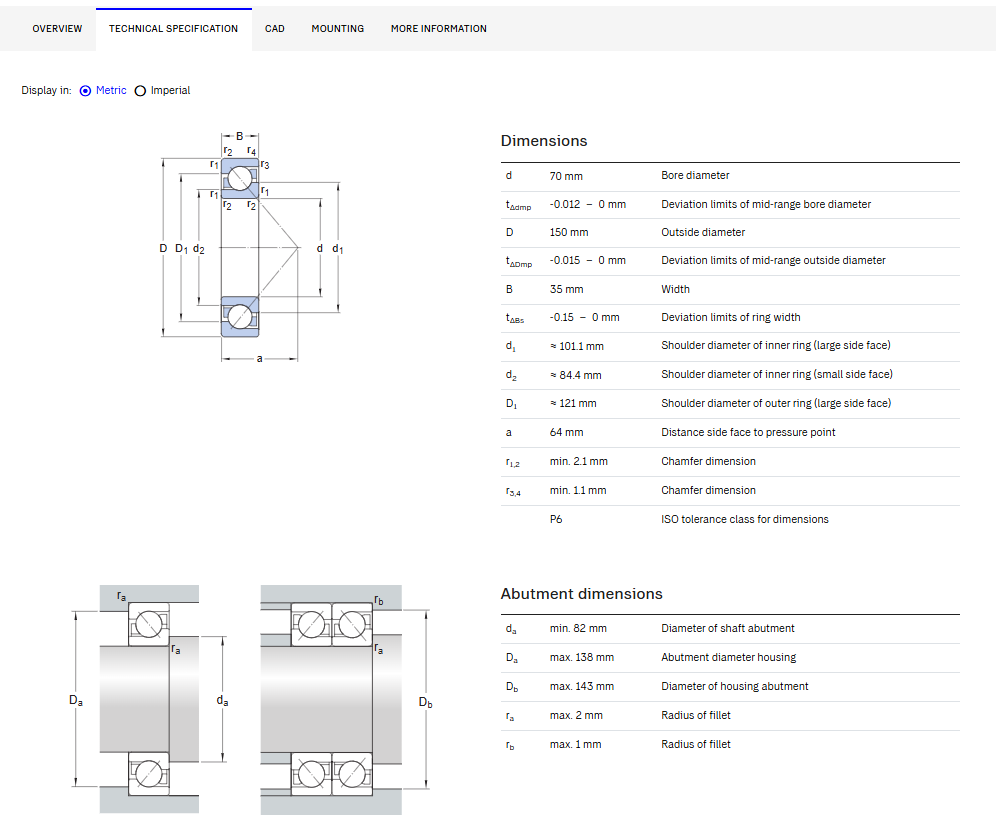Click the Display in: label
The image size is (996, 825).
click(x=46, y=90)
